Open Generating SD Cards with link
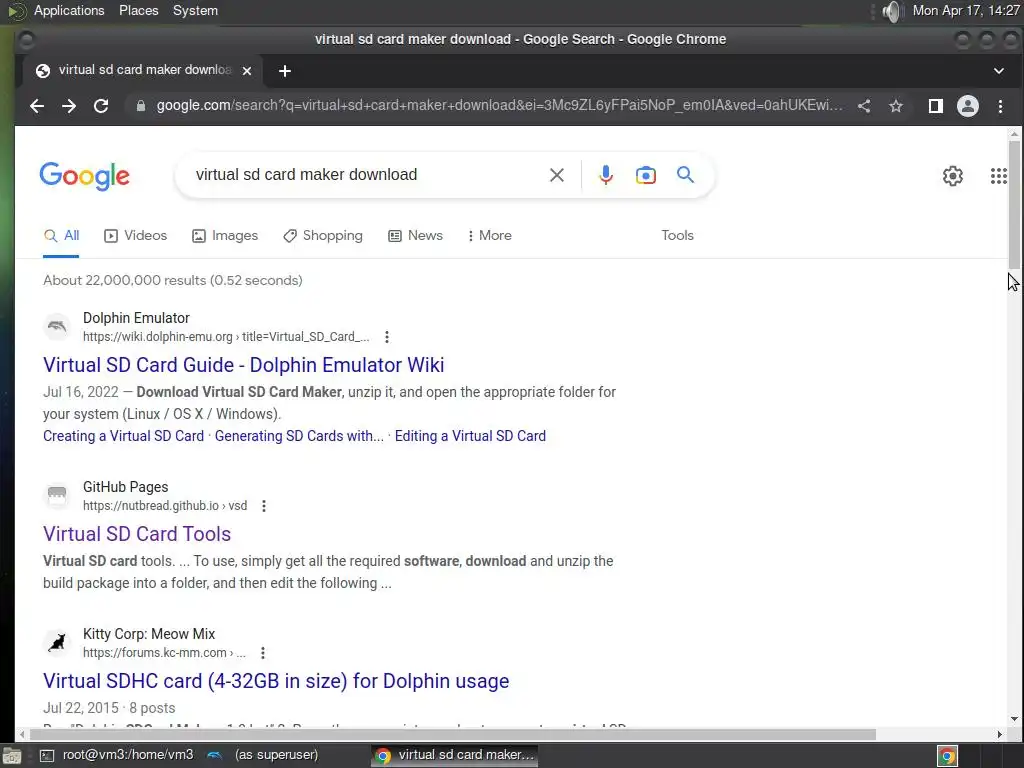Image resolution: width=1024 pixels, height=768 pixels. pos(299,436)
